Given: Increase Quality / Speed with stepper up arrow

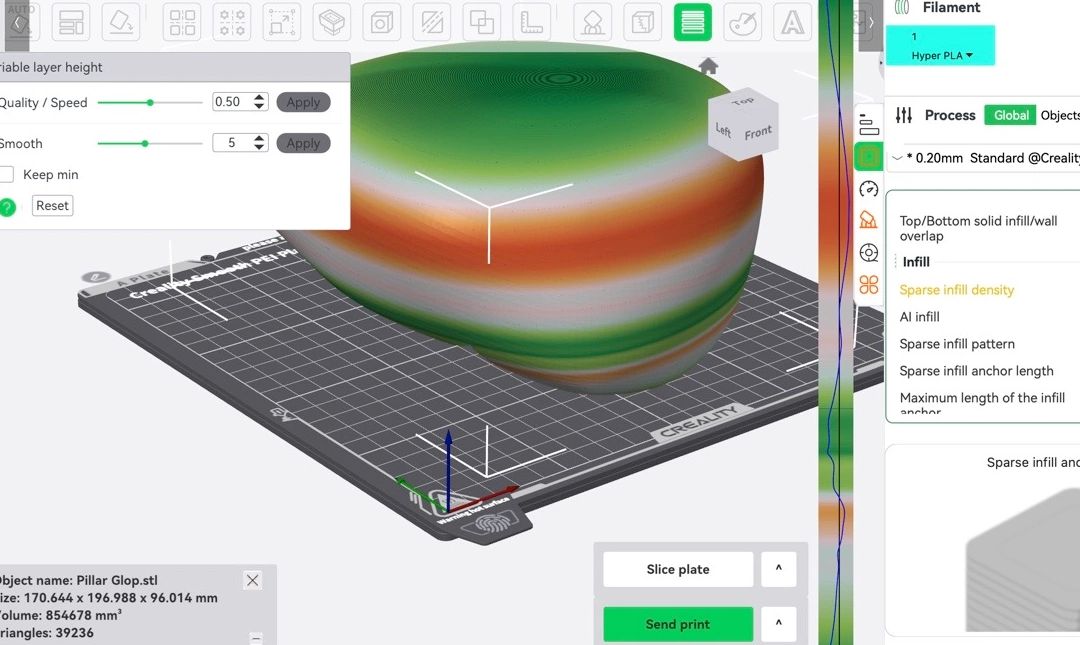Looking at the screenshot, I should [x=259, y=97].
